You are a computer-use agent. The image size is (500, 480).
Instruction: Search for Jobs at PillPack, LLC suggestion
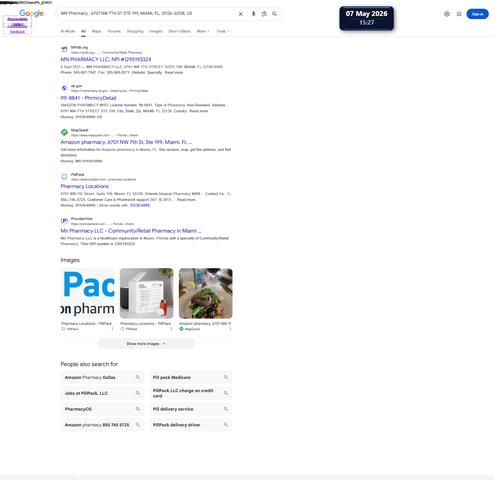pos(102,393)
